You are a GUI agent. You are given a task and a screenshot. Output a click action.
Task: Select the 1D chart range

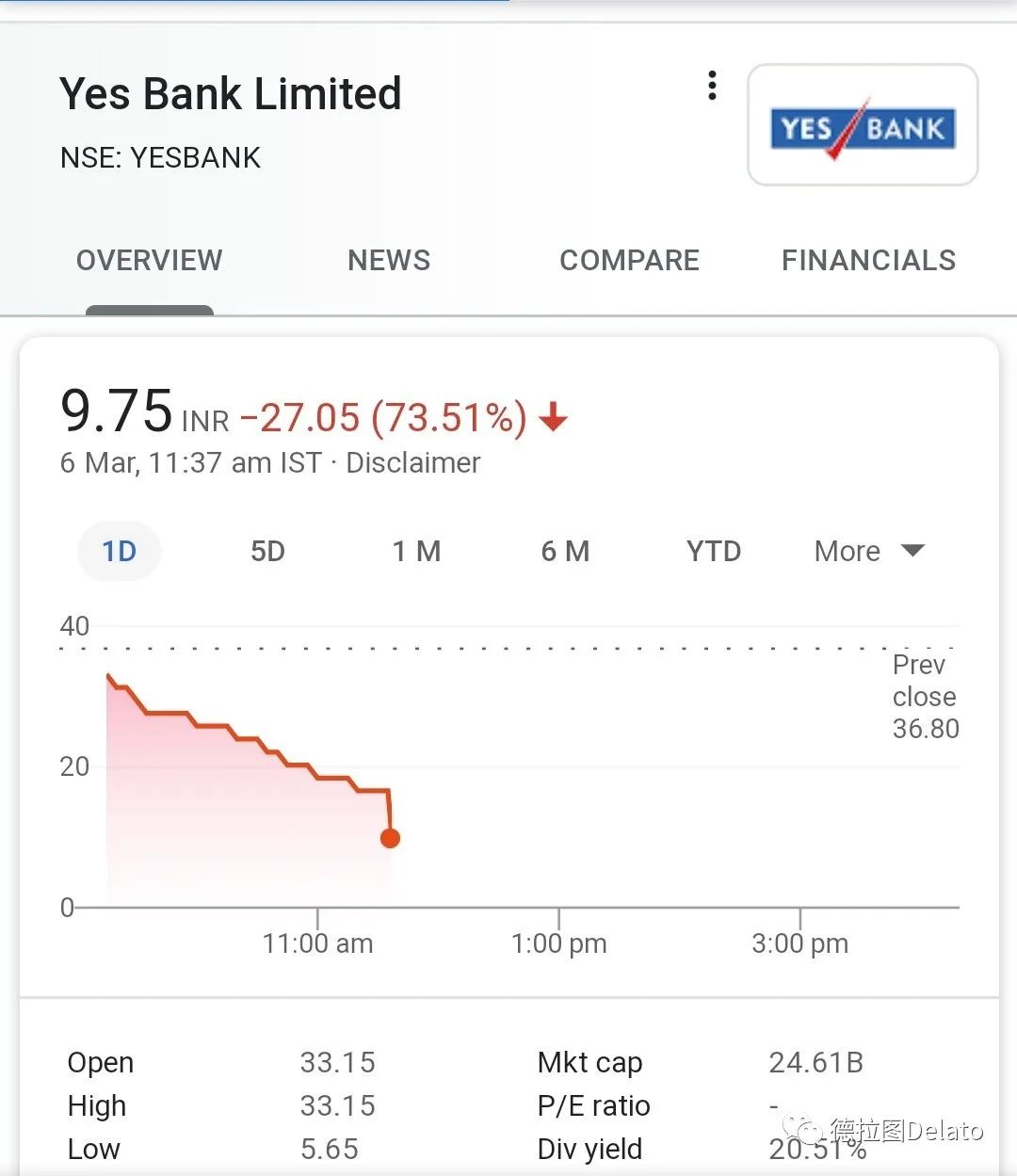[x=120, y=551]
